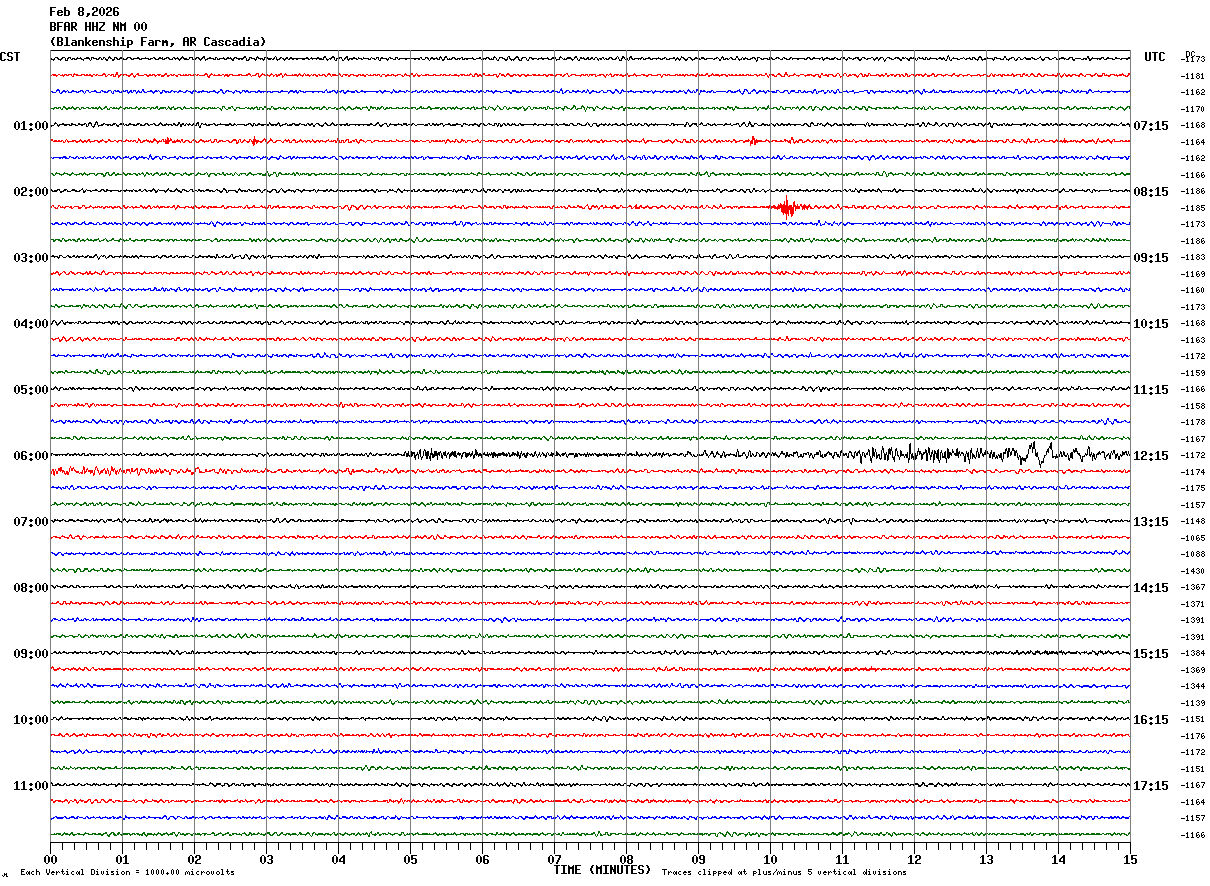Click the DC offset value "-1367"
The height and width of the screenshot is (886, 1210).
(1193, 587)
